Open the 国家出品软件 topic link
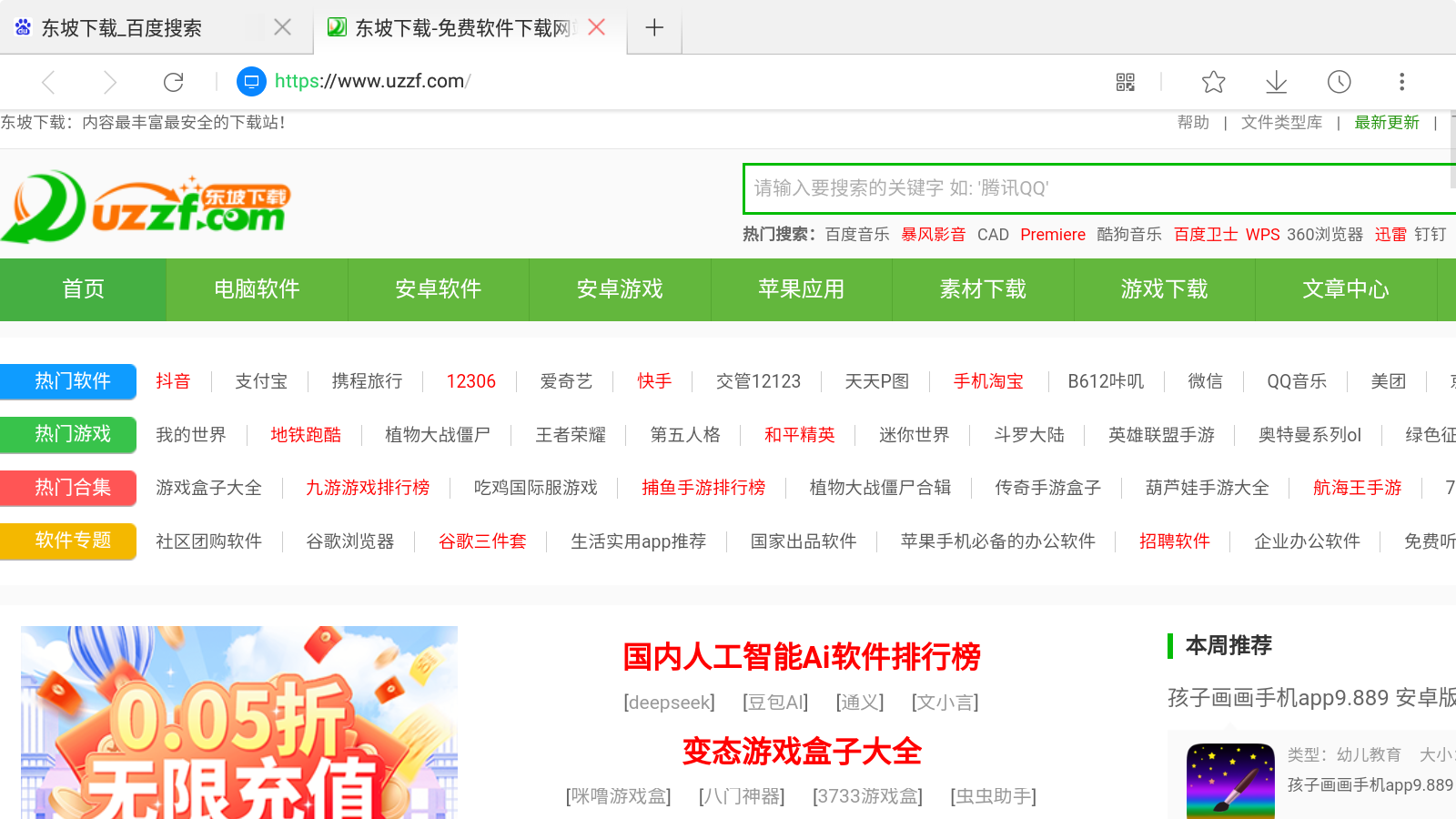Viewport: 1456px width, 819px height. (804, 541)
